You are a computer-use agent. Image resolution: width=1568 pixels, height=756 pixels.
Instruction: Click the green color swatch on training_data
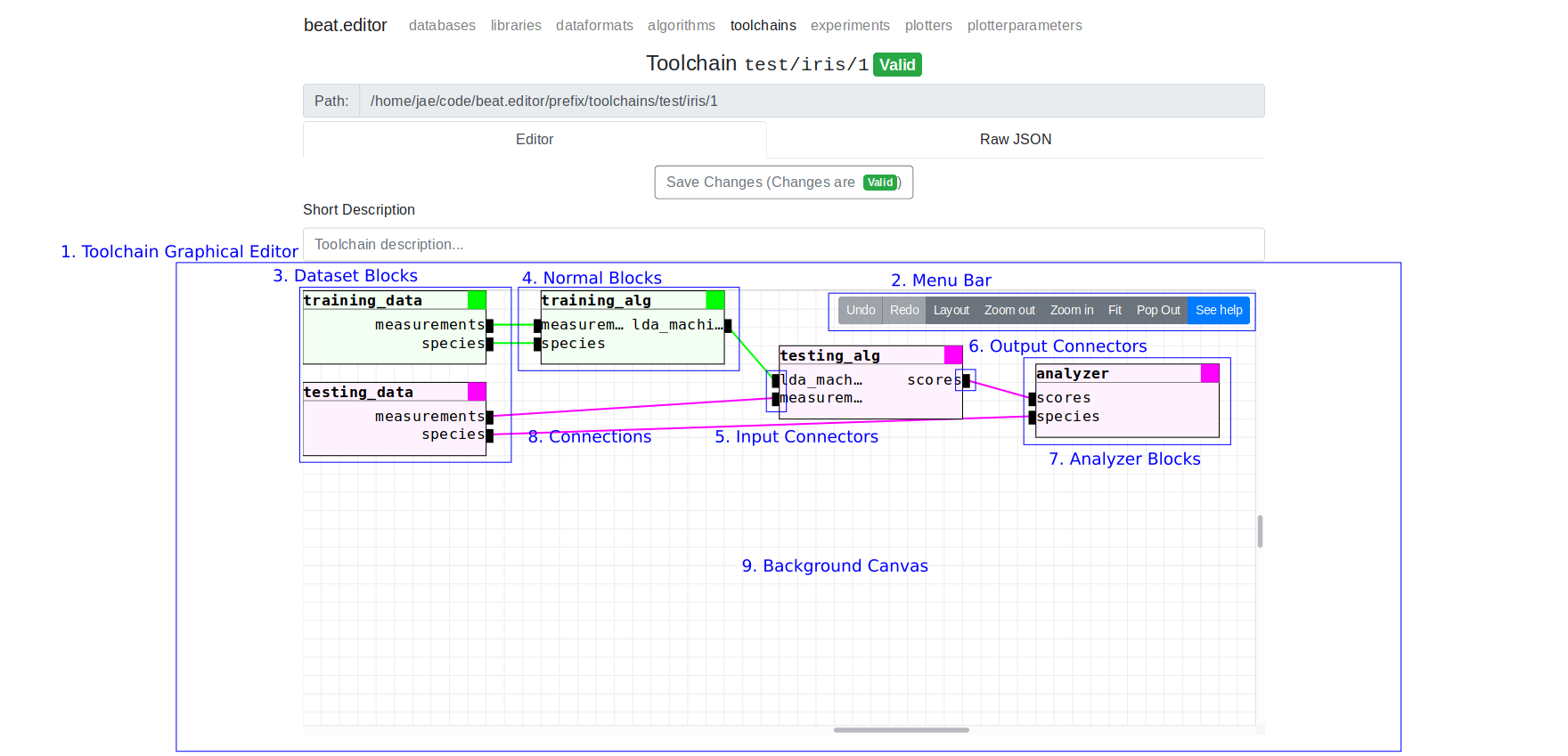pyautogui.click(x=477, y=300)
